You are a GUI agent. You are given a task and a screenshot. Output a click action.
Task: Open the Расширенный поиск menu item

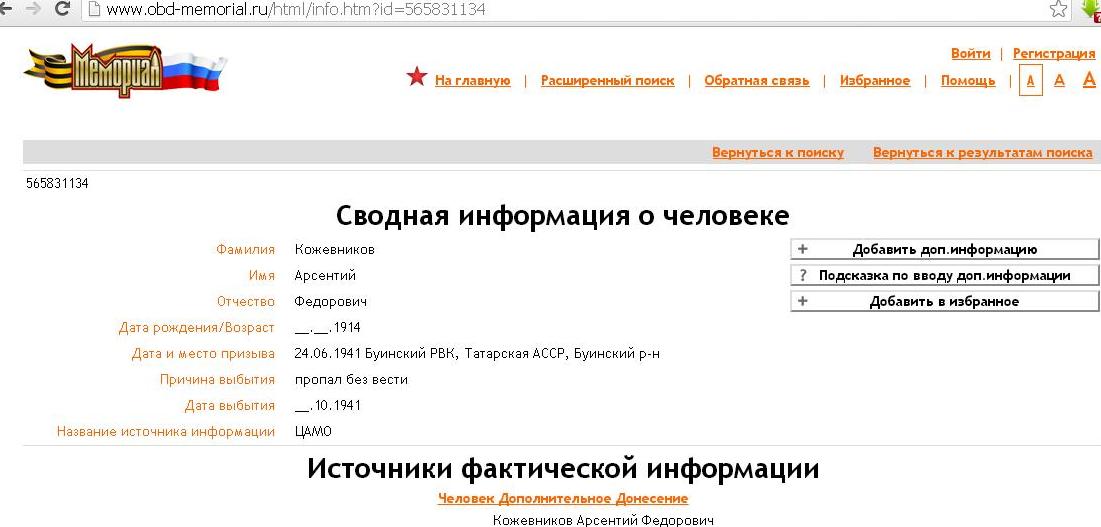(607, 81)
